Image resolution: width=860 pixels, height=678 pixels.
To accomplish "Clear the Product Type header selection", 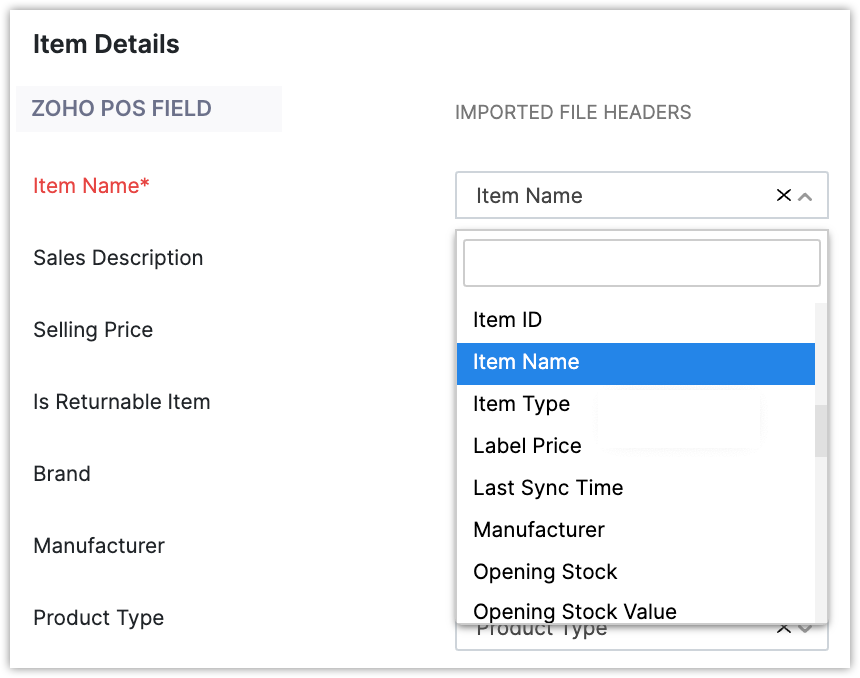I will click(x=784, y=629).
